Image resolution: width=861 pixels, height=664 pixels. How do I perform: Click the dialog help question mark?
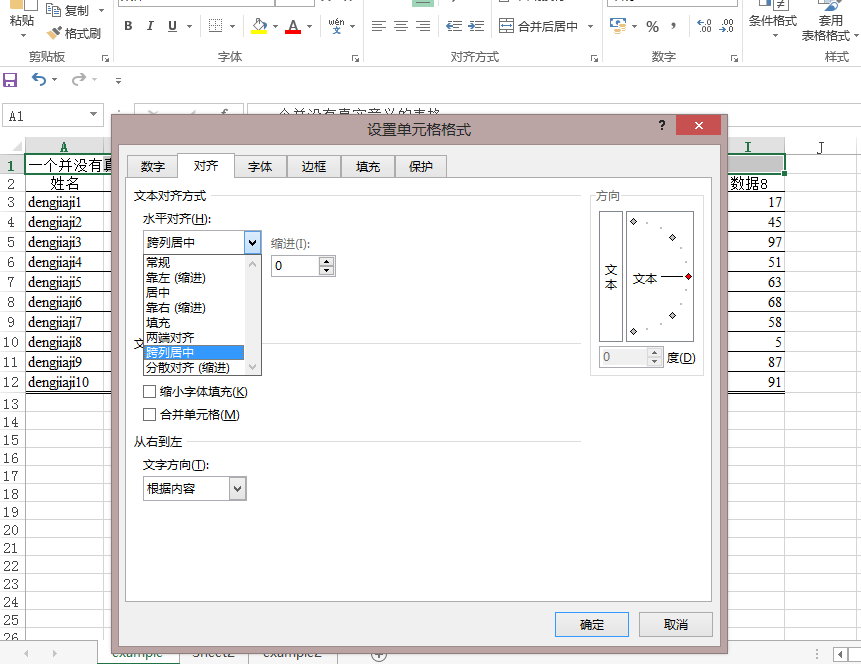tap(662, 125)
